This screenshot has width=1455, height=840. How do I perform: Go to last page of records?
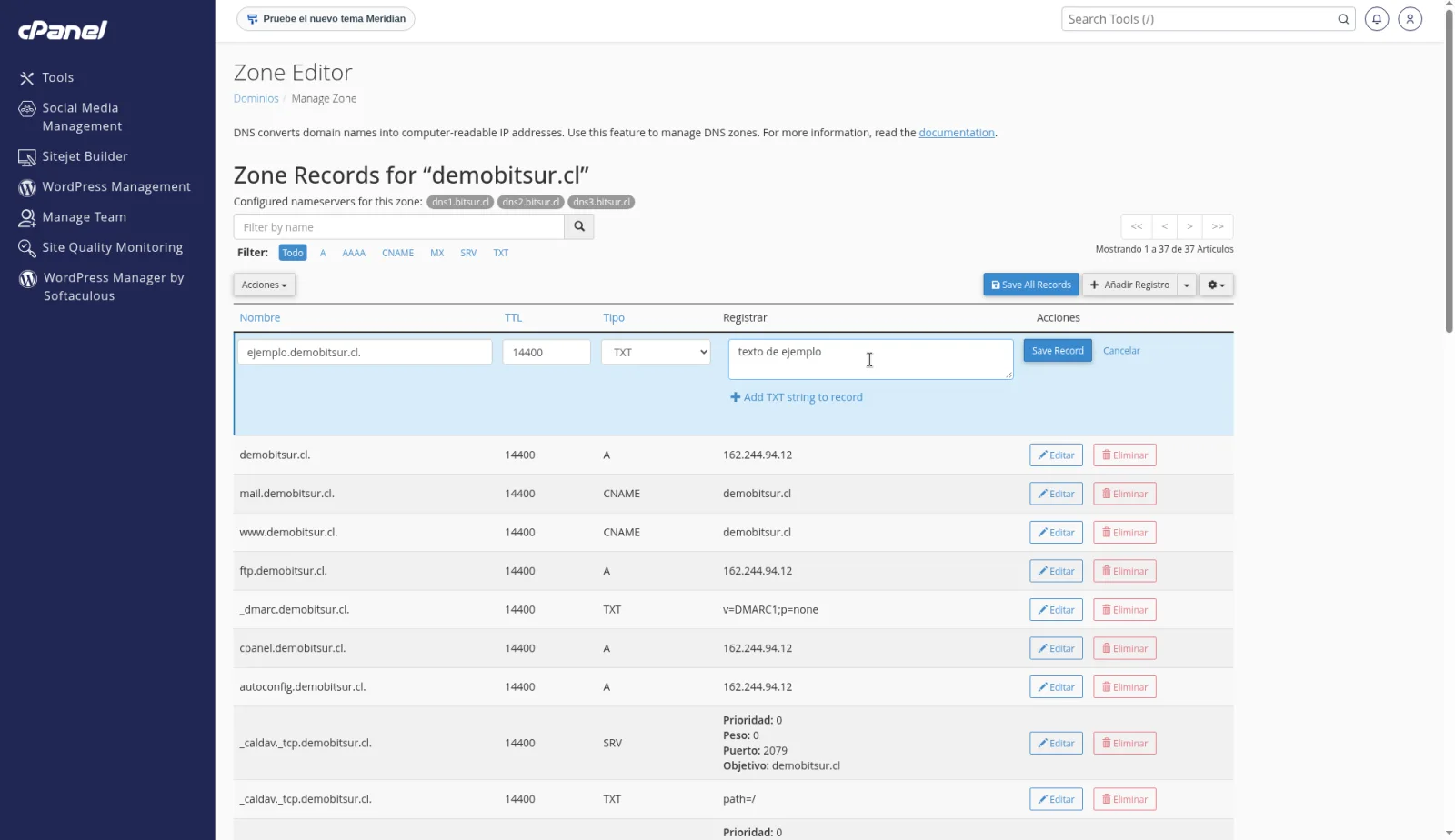(1218, 226)
